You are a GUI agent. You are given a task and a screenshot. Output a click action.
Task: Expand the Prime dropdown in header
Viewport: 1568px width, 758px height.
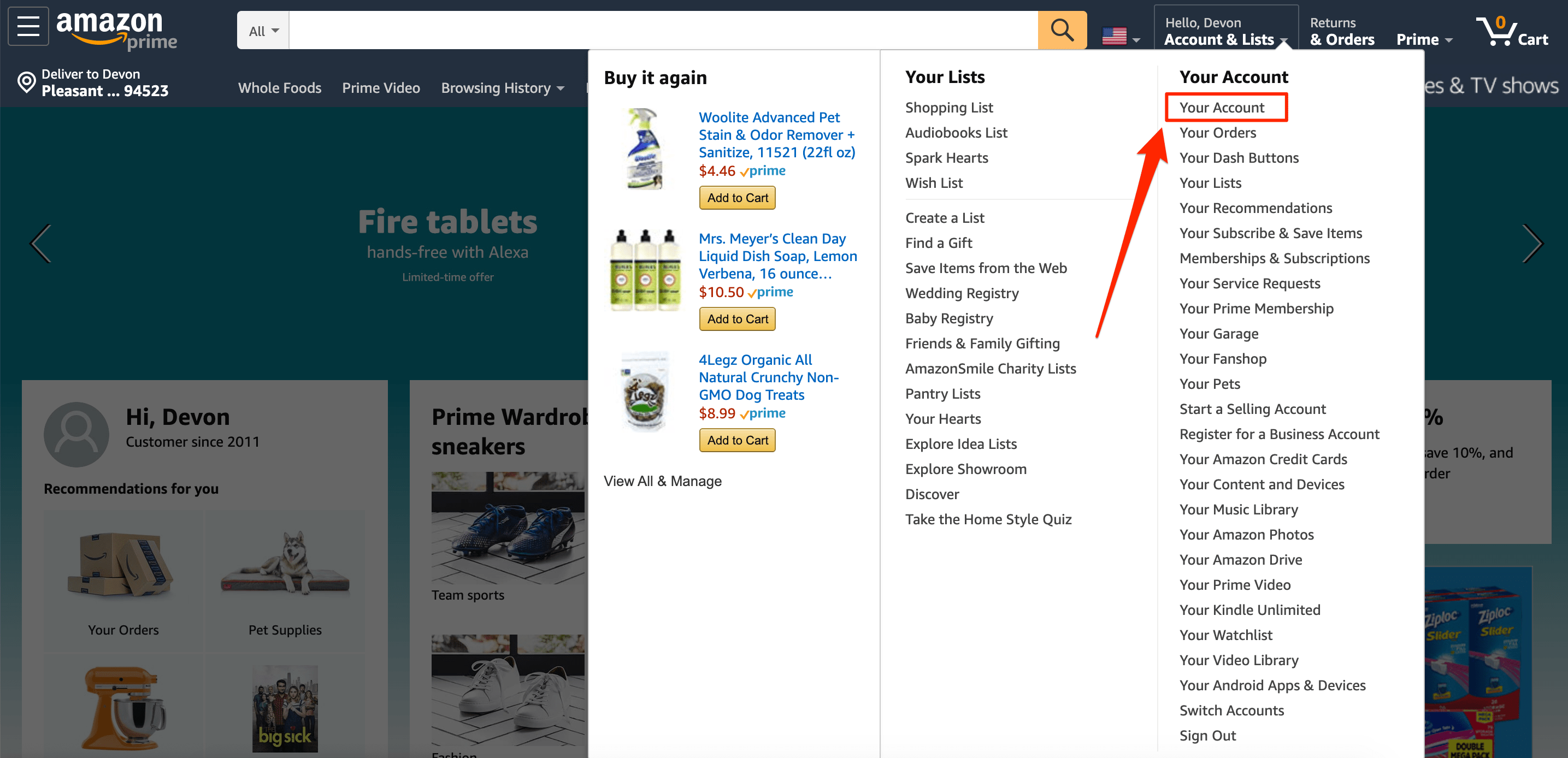coord(1424,39)
